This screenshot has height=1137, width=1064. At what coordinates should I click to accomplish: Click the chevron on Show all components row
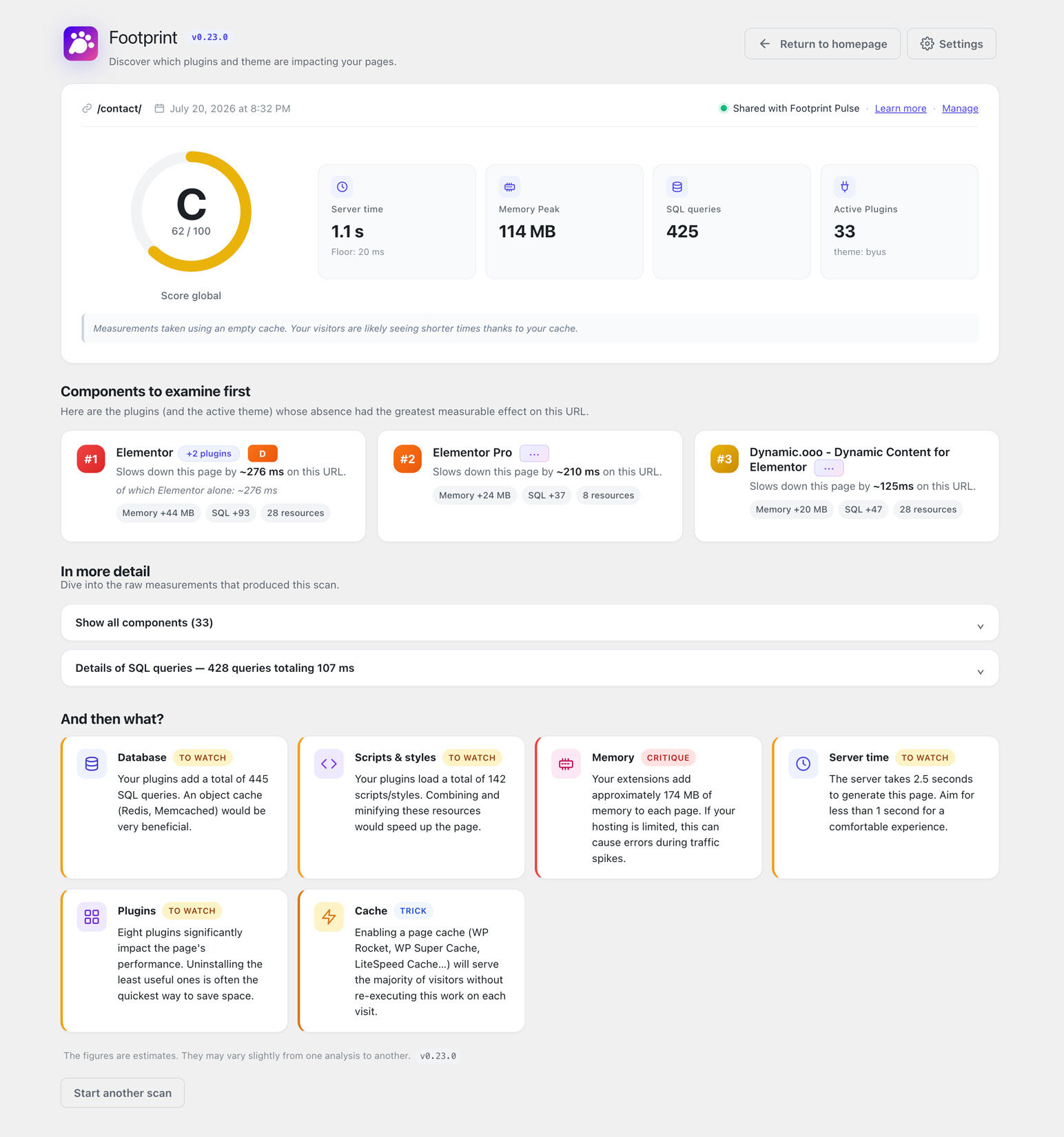[980, 626]
